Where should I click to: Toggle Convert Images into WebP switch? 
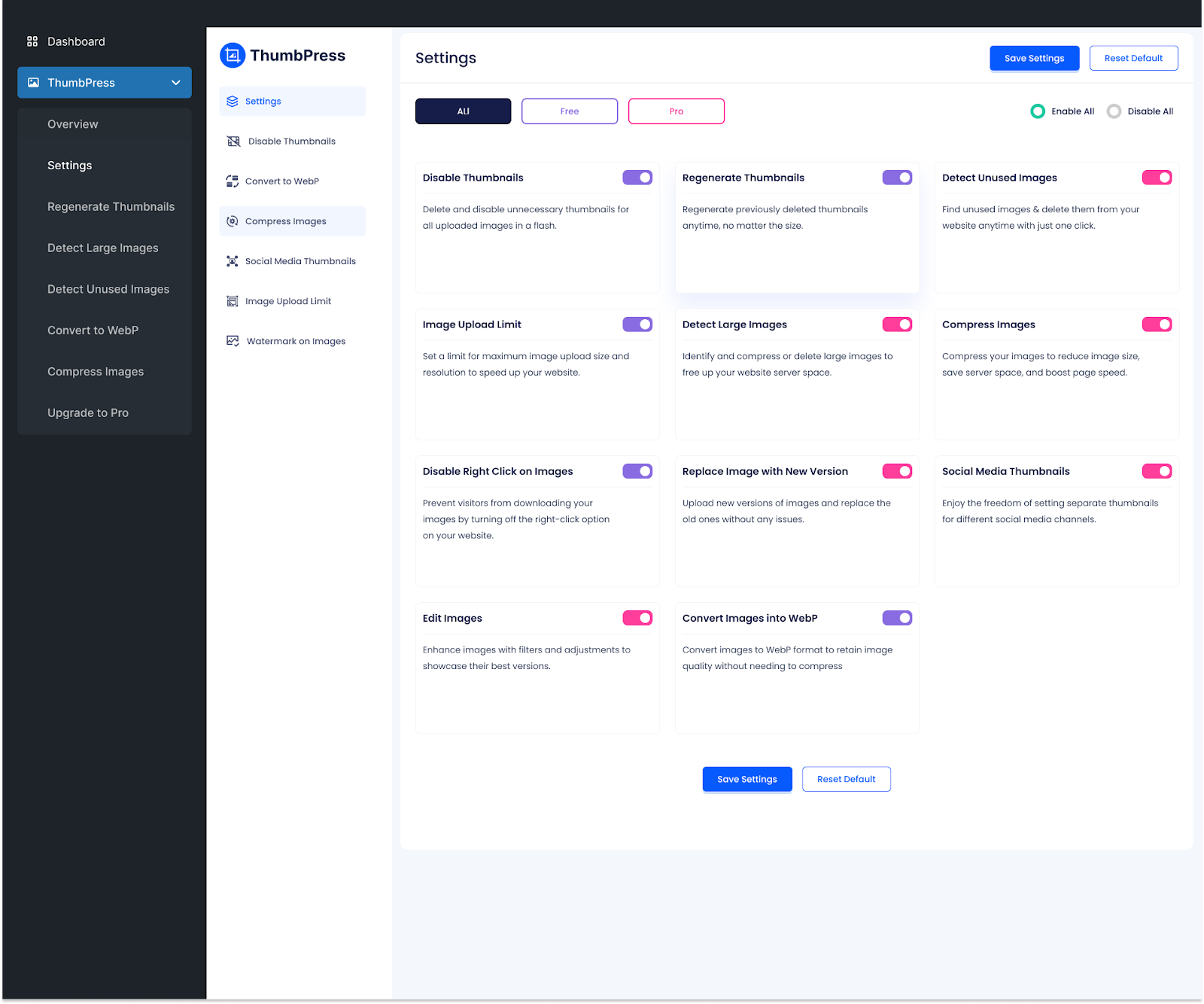897,618
